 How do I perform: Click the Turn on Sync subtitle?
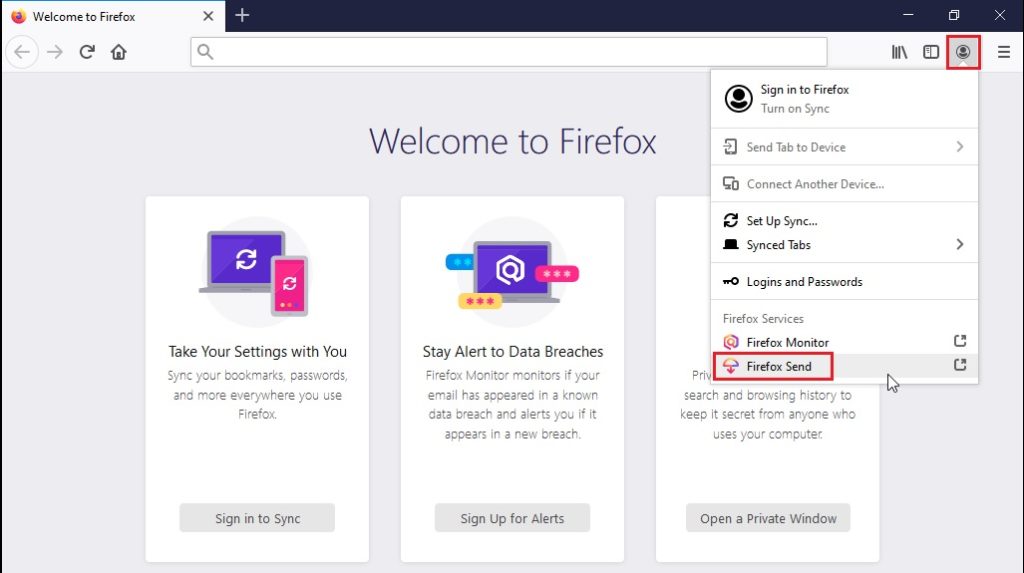click(x=795, y=108)
